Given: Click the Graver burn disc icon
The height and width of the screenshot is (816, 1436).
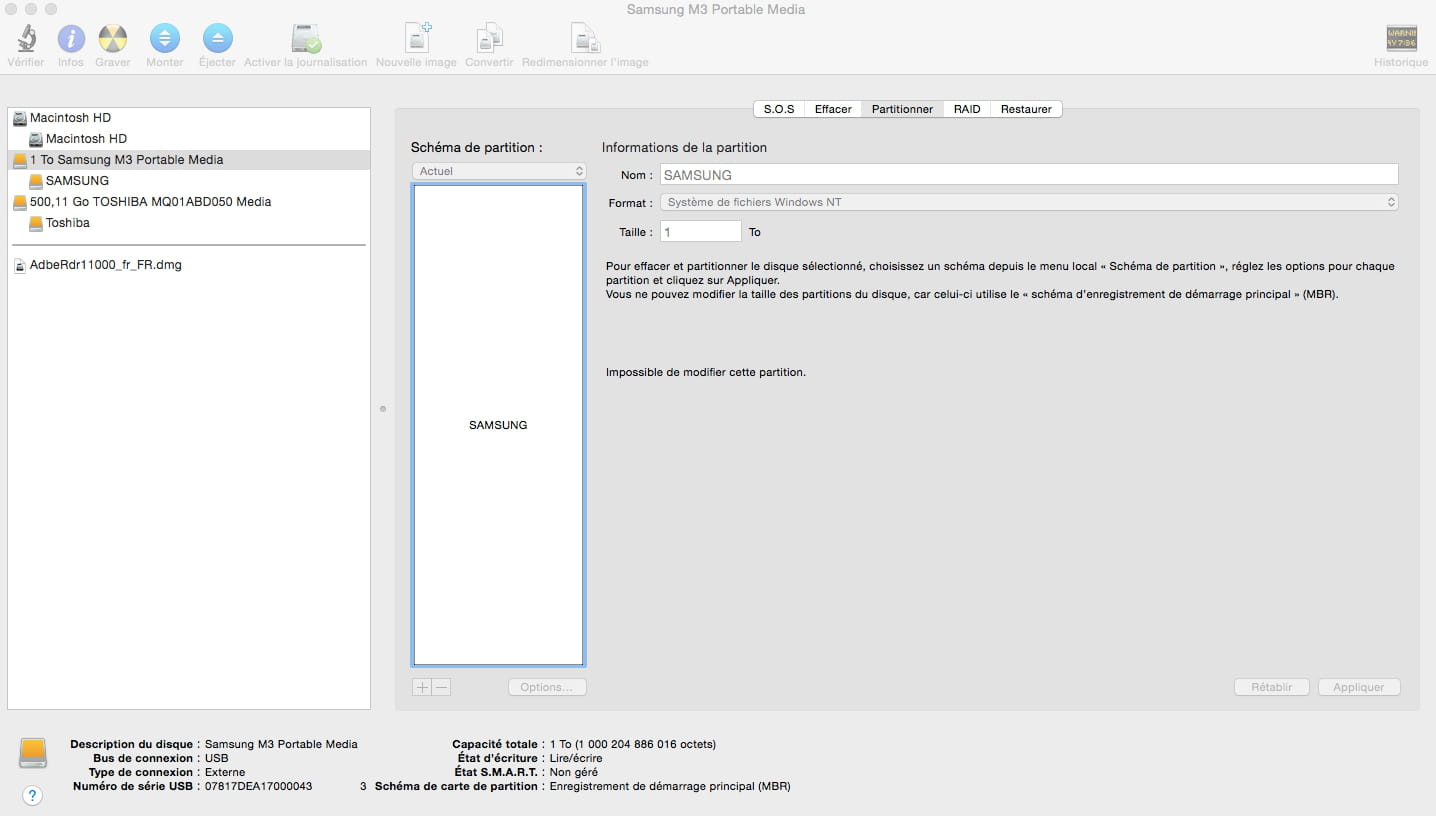Looking at the screenshot, I should (x=113, y=39).
